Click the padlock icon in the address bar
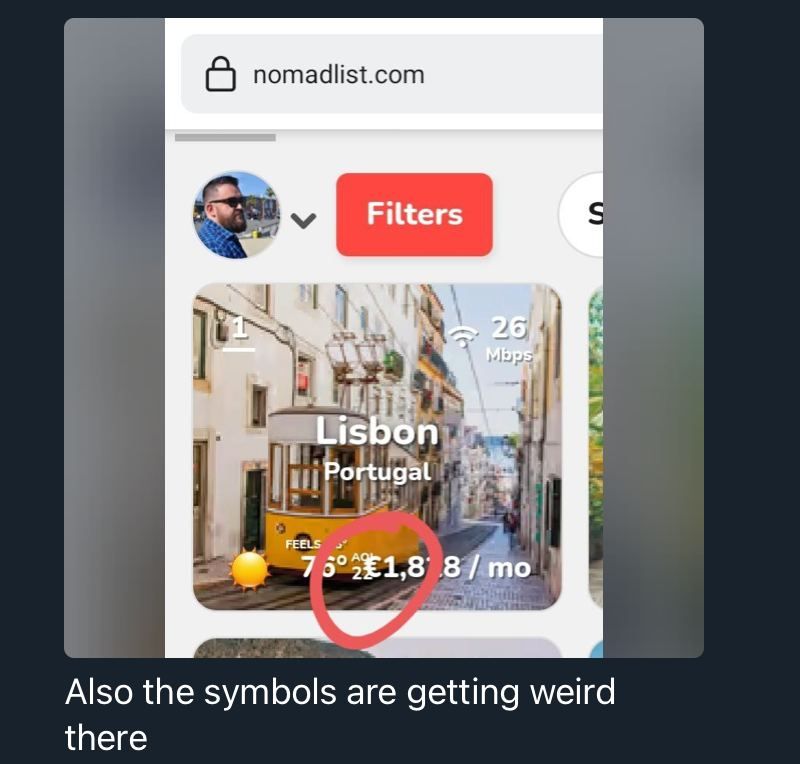Viewport: 800px width, 764px height. [x=220, y=74]
